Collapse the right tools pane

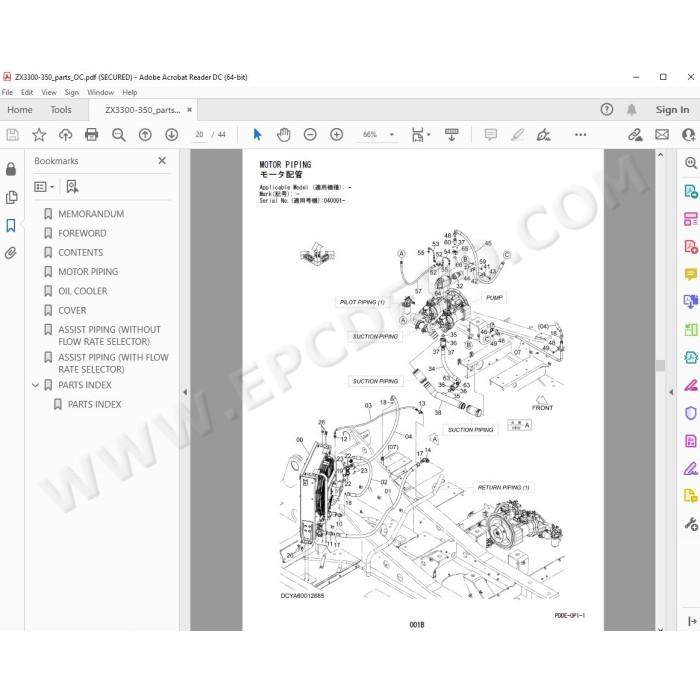pos(671,392)
